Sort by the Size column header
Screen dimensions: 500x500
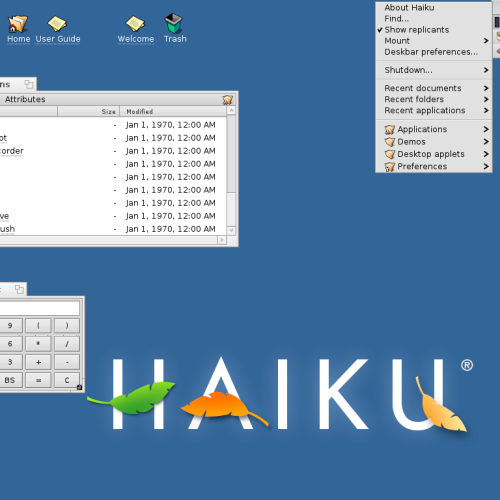point(88,112)
